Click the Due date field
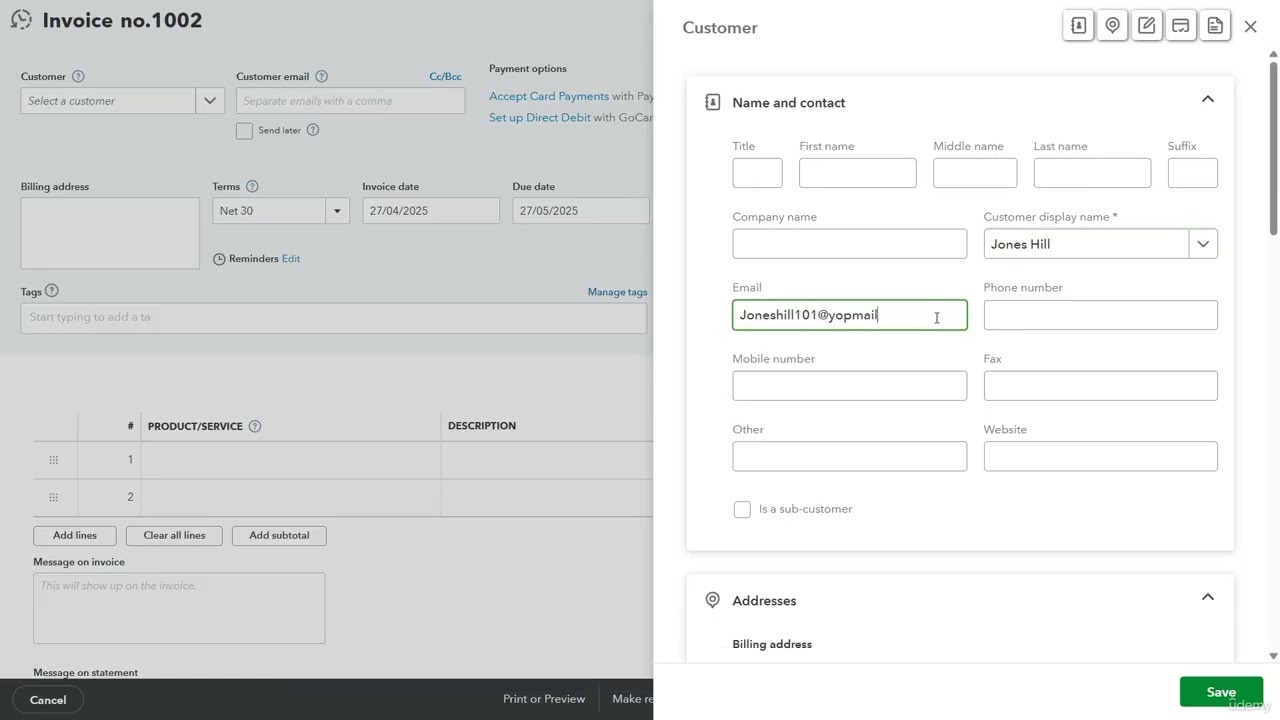This screenshot has height=720, width=1280. (581, 211)
